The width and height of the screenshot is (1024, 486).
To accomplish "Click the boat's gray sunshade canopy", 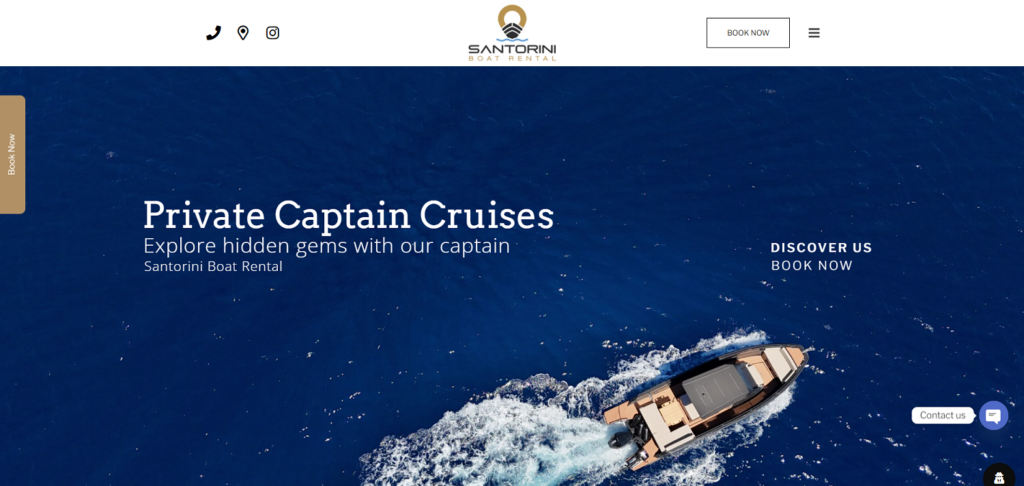I will coord(718,391).
